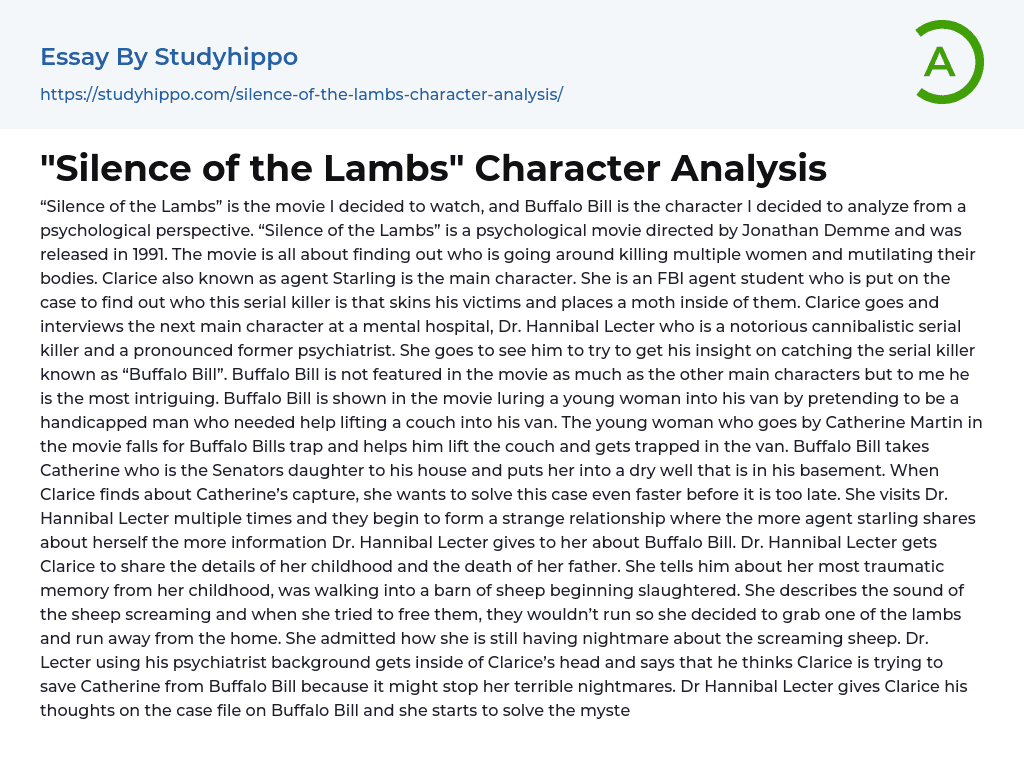
Task: Click the word "handicapped" in the essay
Action: pyautogui.click(x=92, y=422)
